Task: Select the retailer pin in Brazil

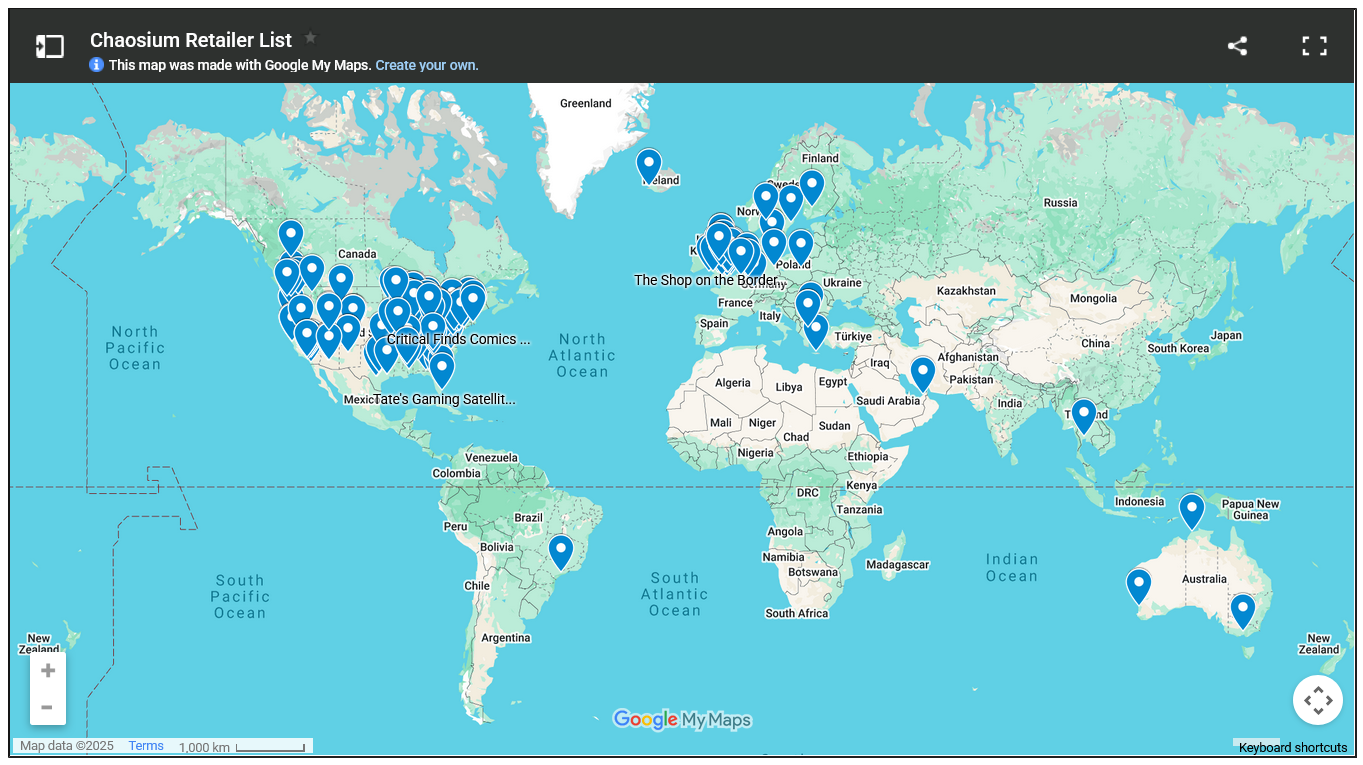Action: (561, 550)
